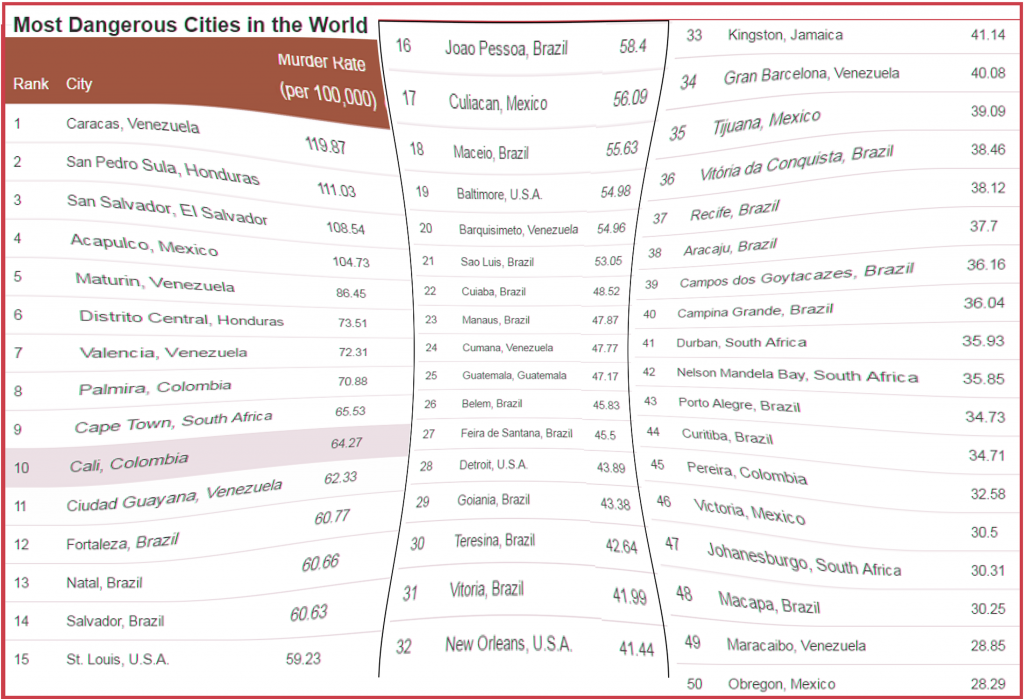Select 'Salvador, Brazil'
Image resolution: width=1024 pixels, height=699 pixels.
coord(115,621)
